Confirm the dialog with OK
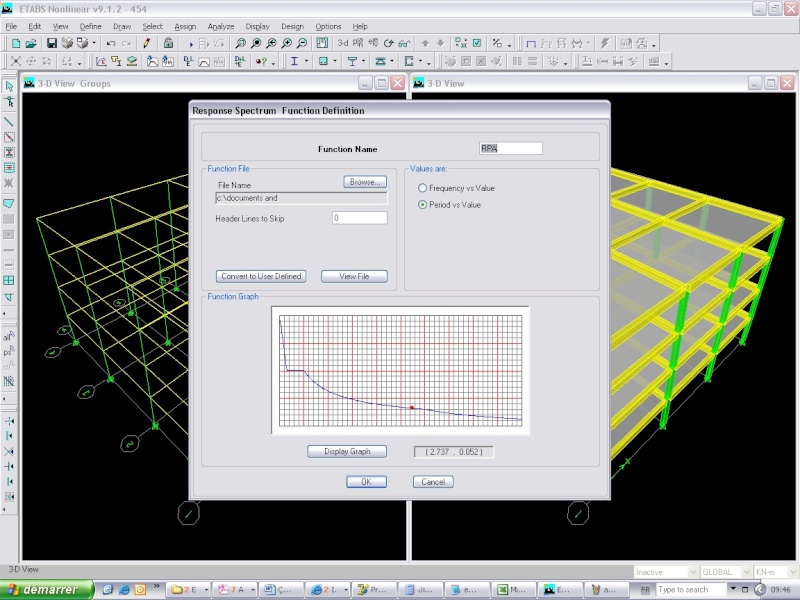This screenshot has width=800, height=600. (366, 482)
